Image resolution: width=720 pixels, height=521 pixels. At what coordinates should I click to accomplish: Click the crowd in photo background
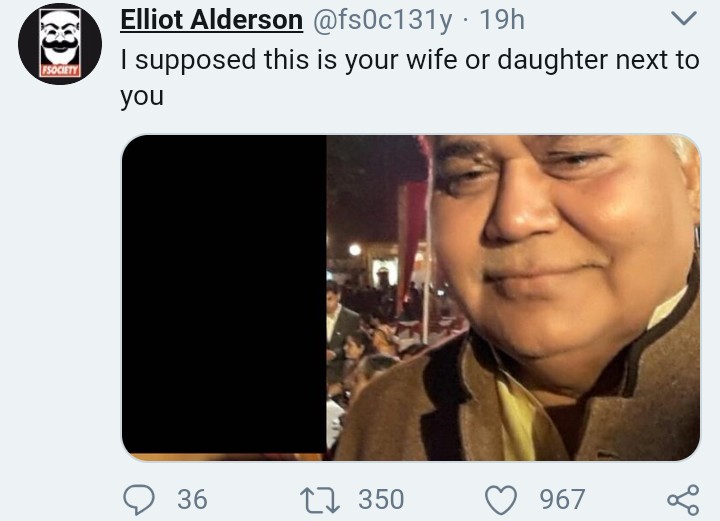click(363, 340)
